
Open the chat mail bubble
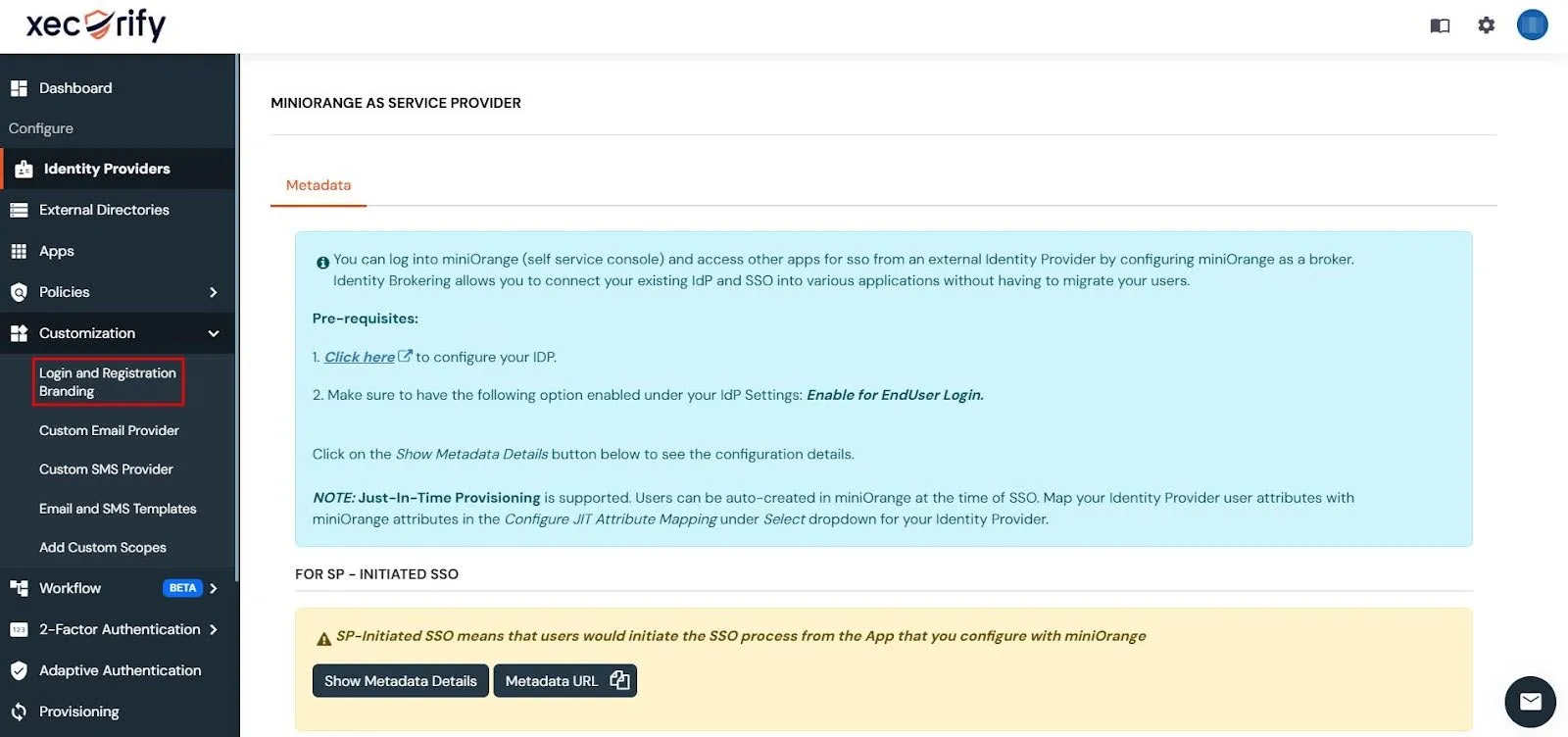coord(1530,702)
